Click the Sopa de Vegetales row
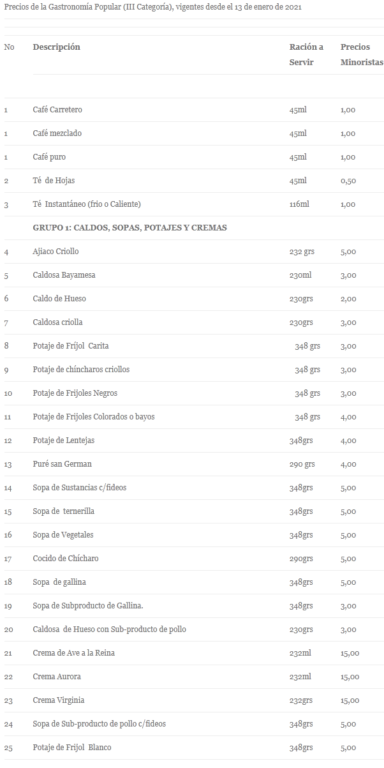Viewport: 384px width, 768px height. 192,535
